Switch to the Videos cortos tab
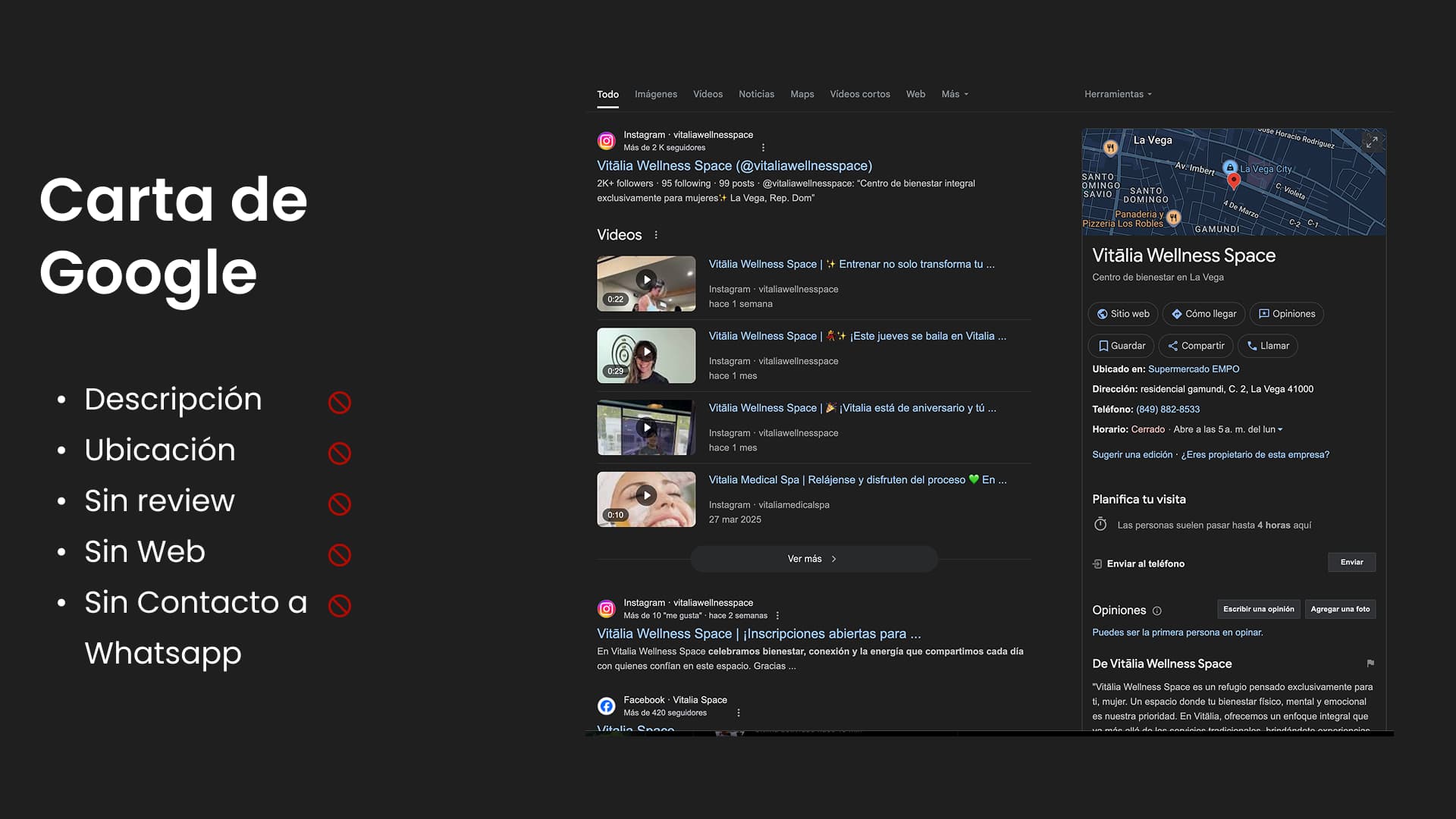1456x819 pixels. (860, 94)
